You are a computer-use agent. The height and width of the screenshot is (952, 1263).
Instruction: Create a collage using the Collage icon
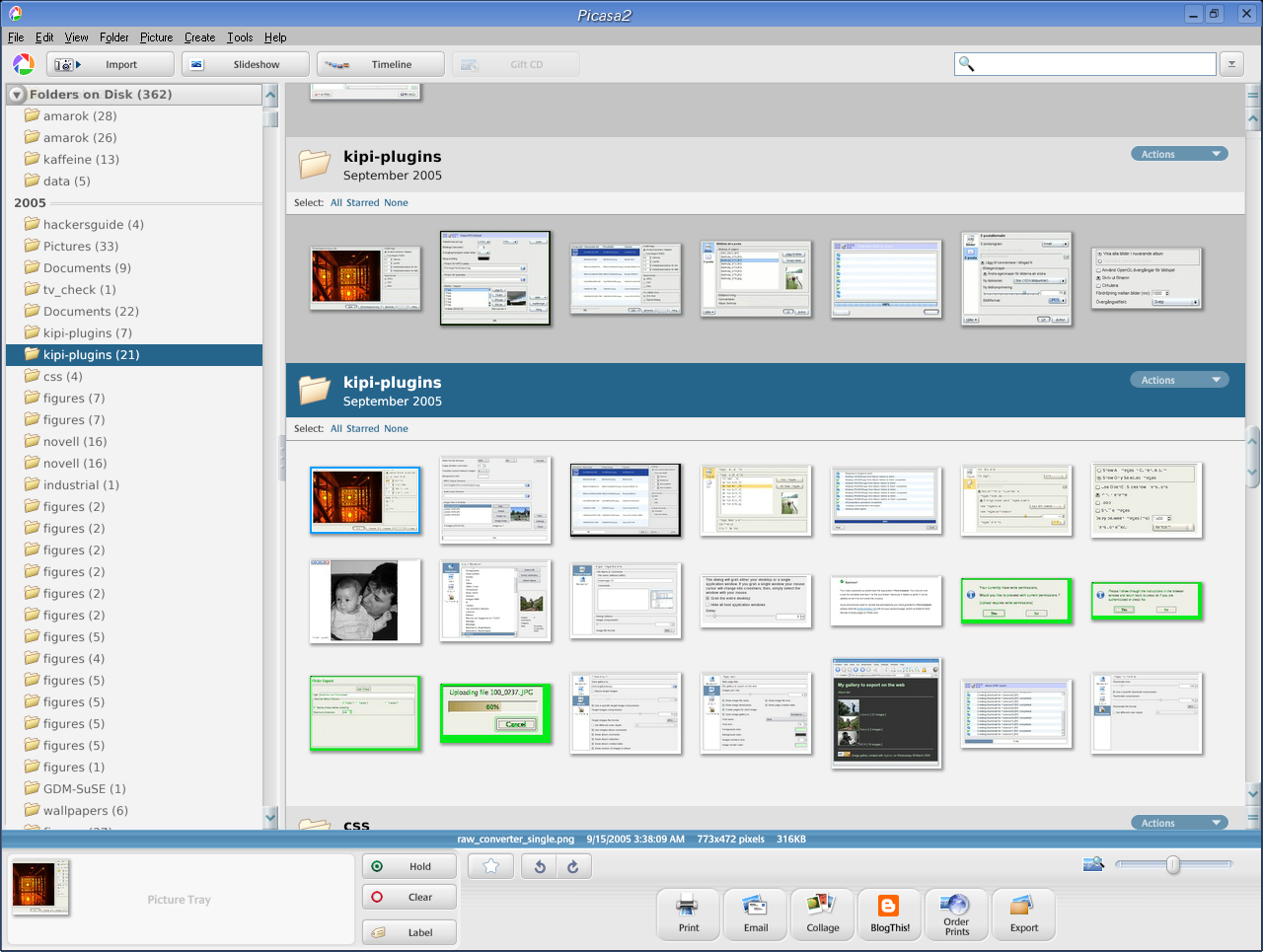[x=822, y=915]
